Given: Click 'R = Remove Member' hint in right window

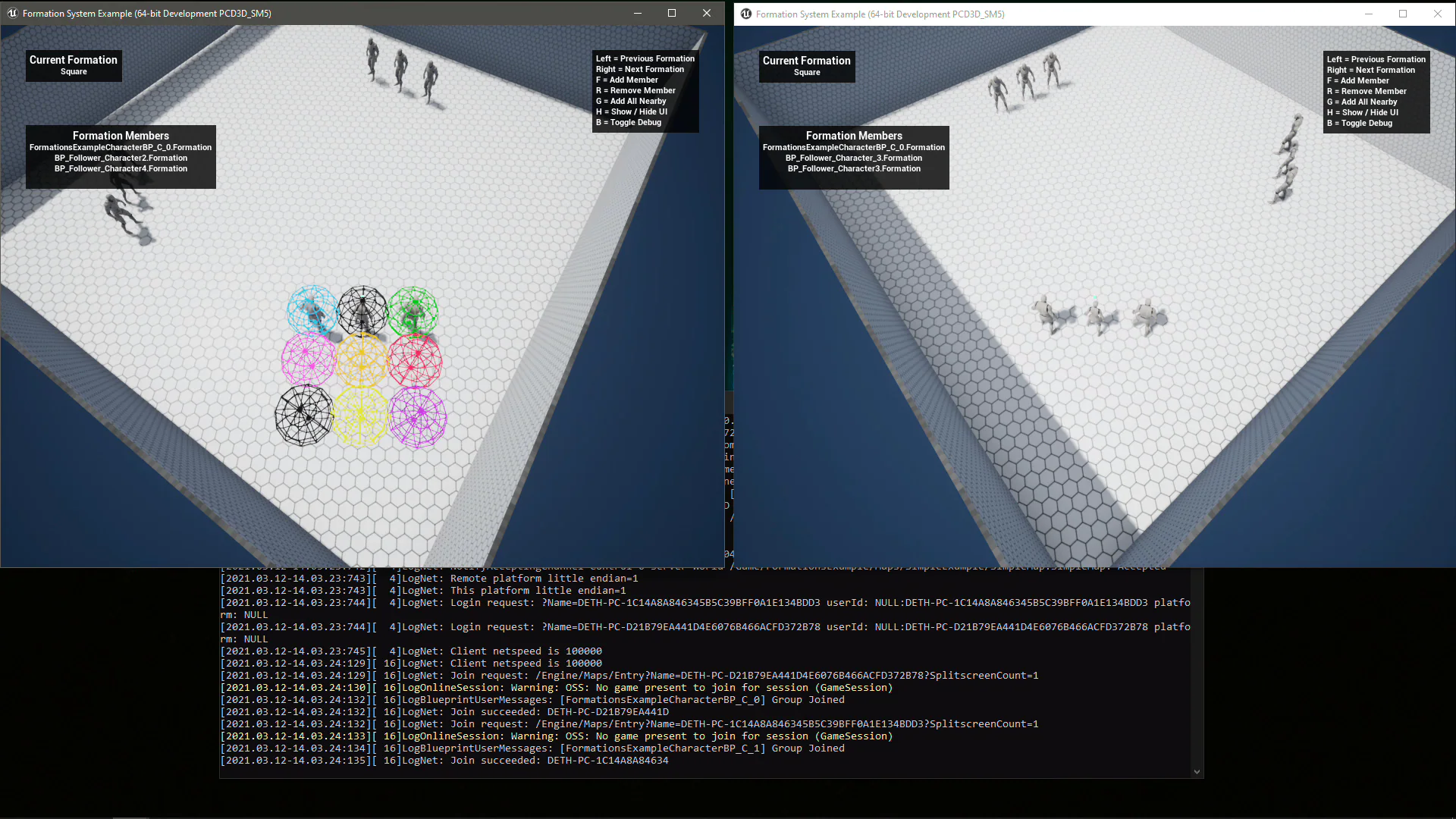Looking at the screenshot, I should pos(1367,92).
